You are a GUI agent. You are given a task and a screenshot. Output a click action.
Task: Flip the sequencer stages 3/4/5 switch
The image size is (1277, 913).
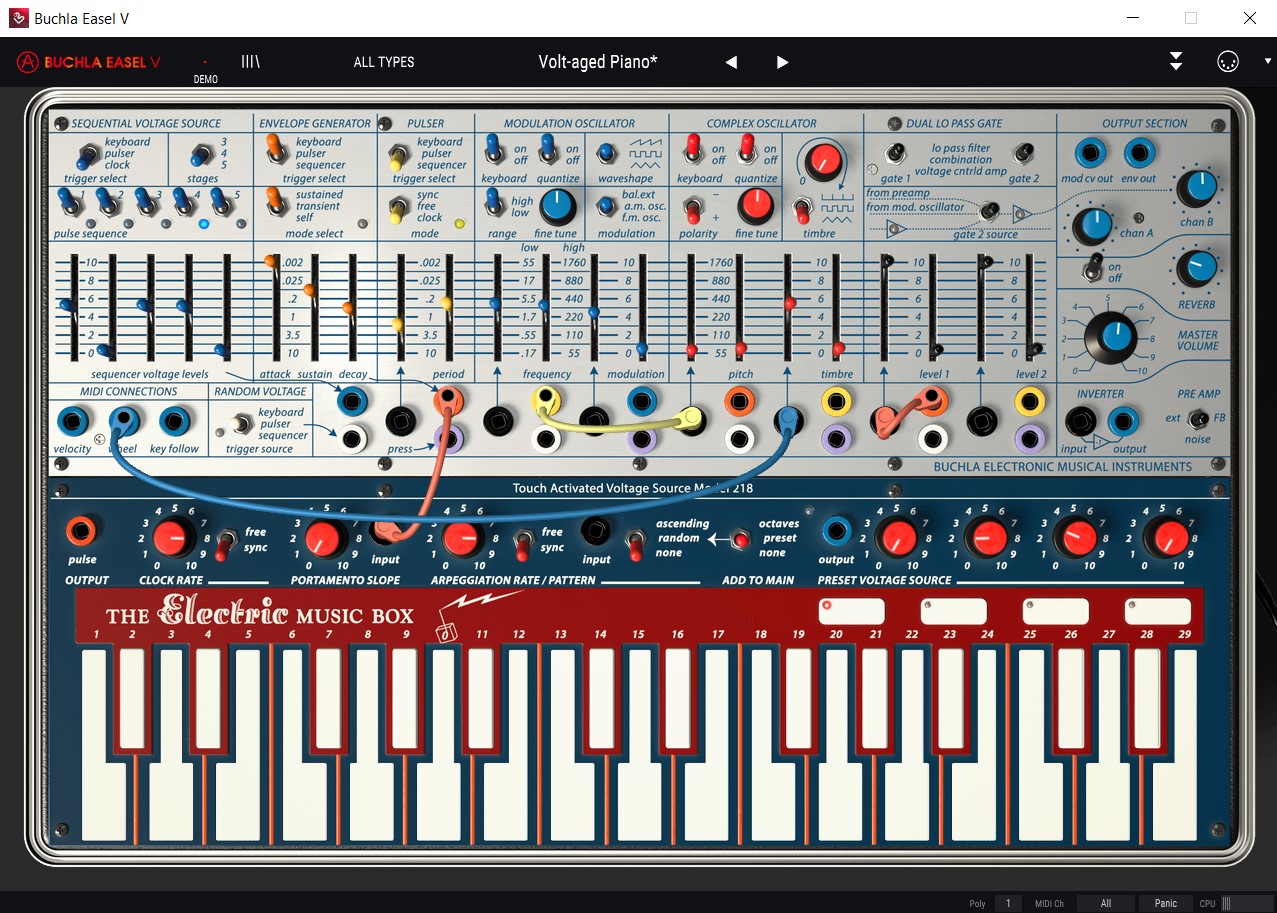(x=205, y=155)
